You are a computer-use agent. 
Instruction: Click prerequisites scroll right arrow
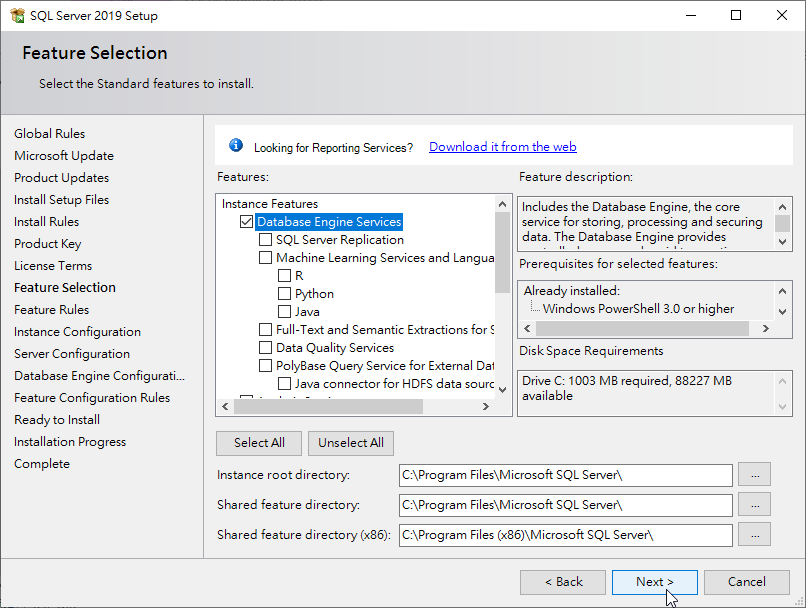click(x=765, y=328)
